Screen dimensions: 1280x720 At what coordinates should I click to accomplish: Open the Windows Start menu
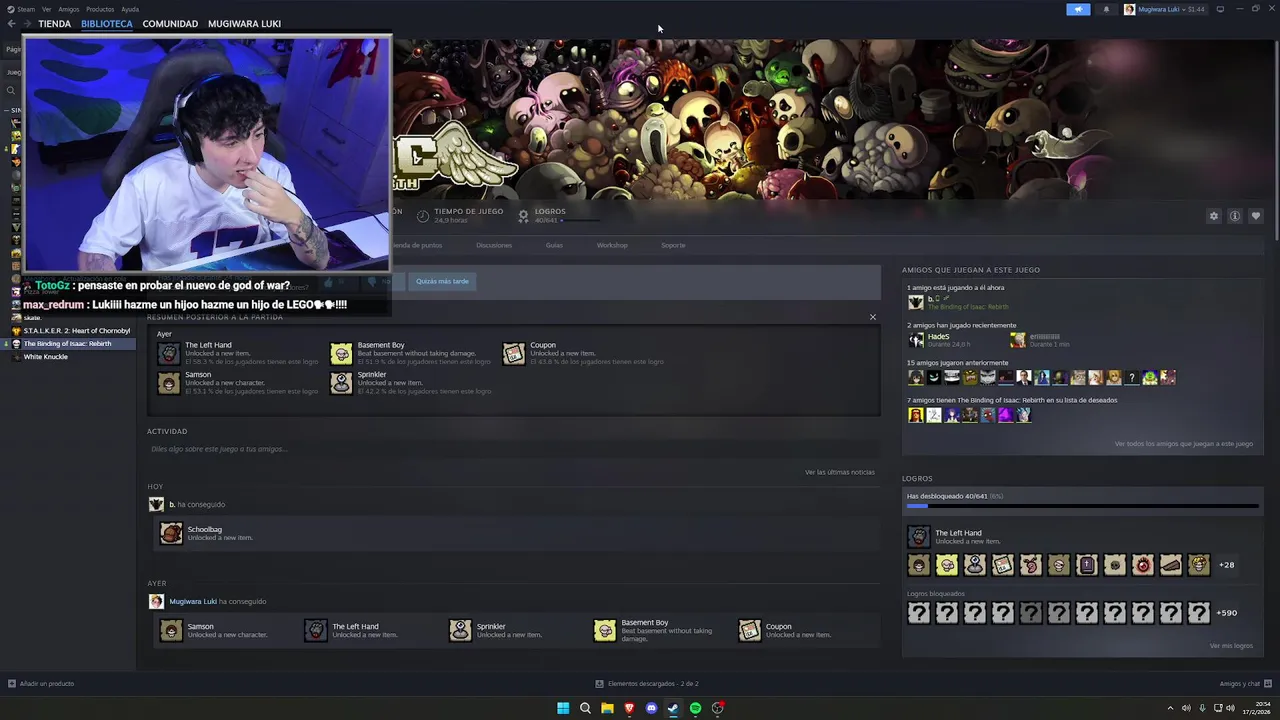[x=563, y=708]
